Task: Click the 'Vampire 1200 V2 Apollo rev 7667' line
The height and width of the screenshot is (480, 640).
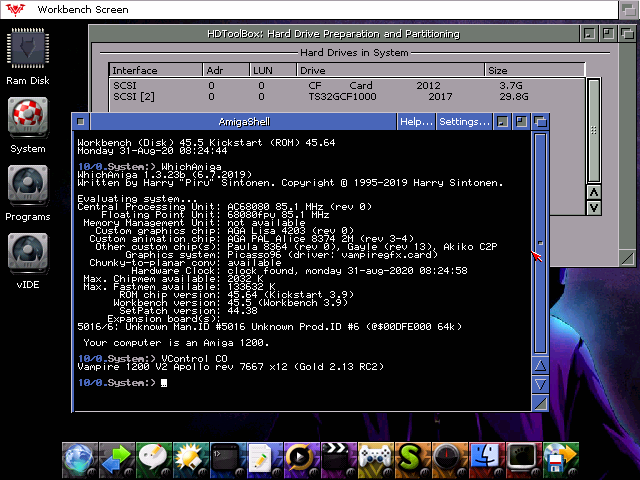Action: tap(231, 367)
